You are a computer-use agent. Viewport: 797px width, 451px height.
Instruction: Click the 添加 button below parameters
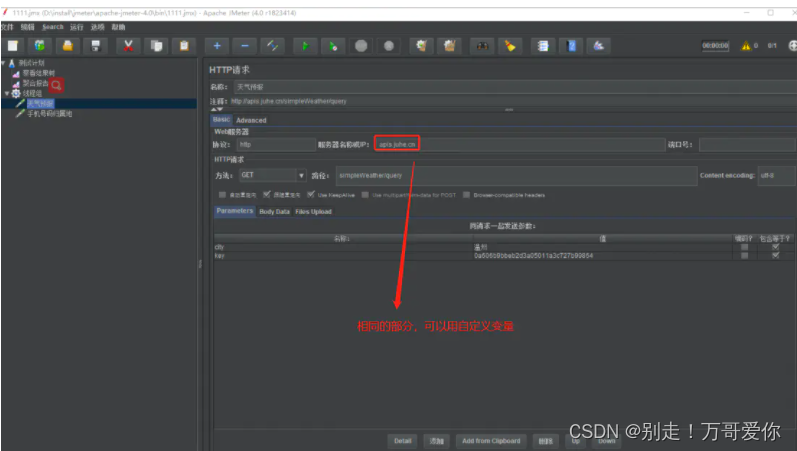point(437,441)
